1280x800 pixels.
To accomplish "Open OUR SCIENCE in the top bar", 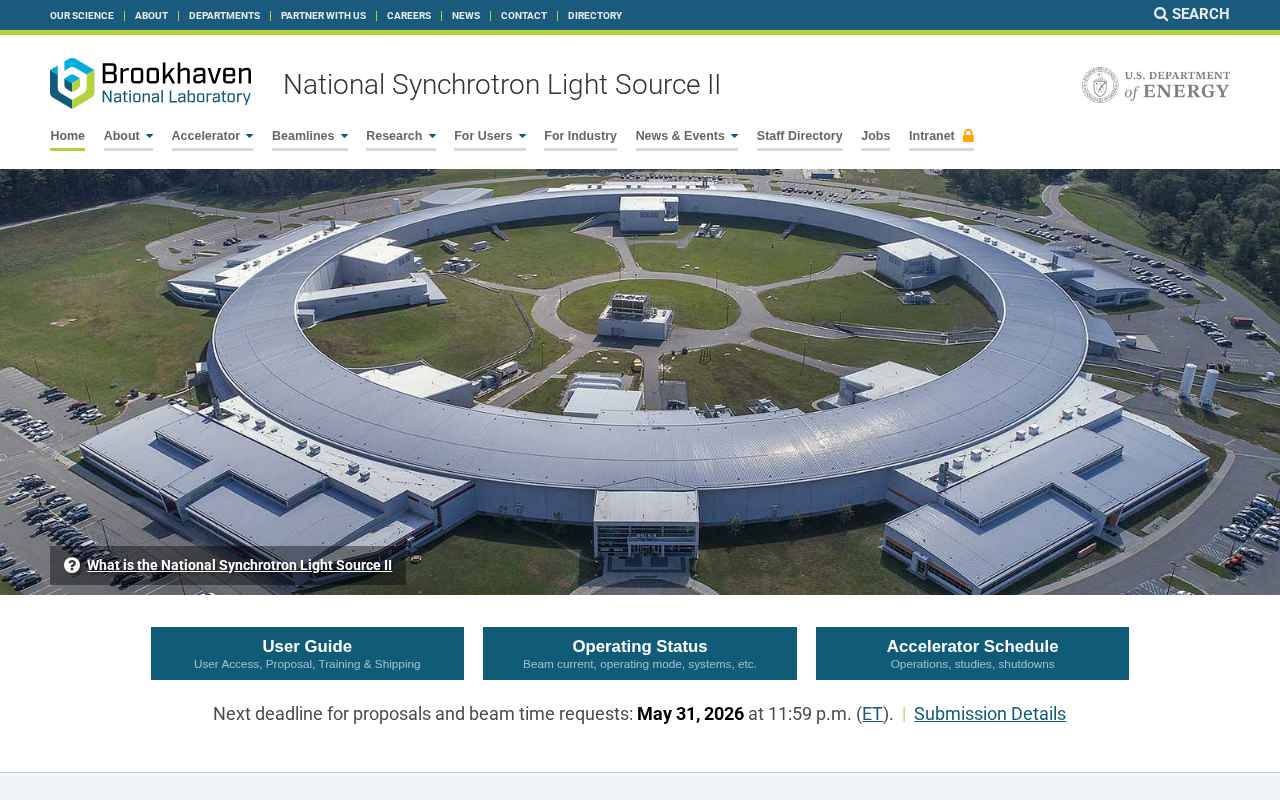I will 82,16.
